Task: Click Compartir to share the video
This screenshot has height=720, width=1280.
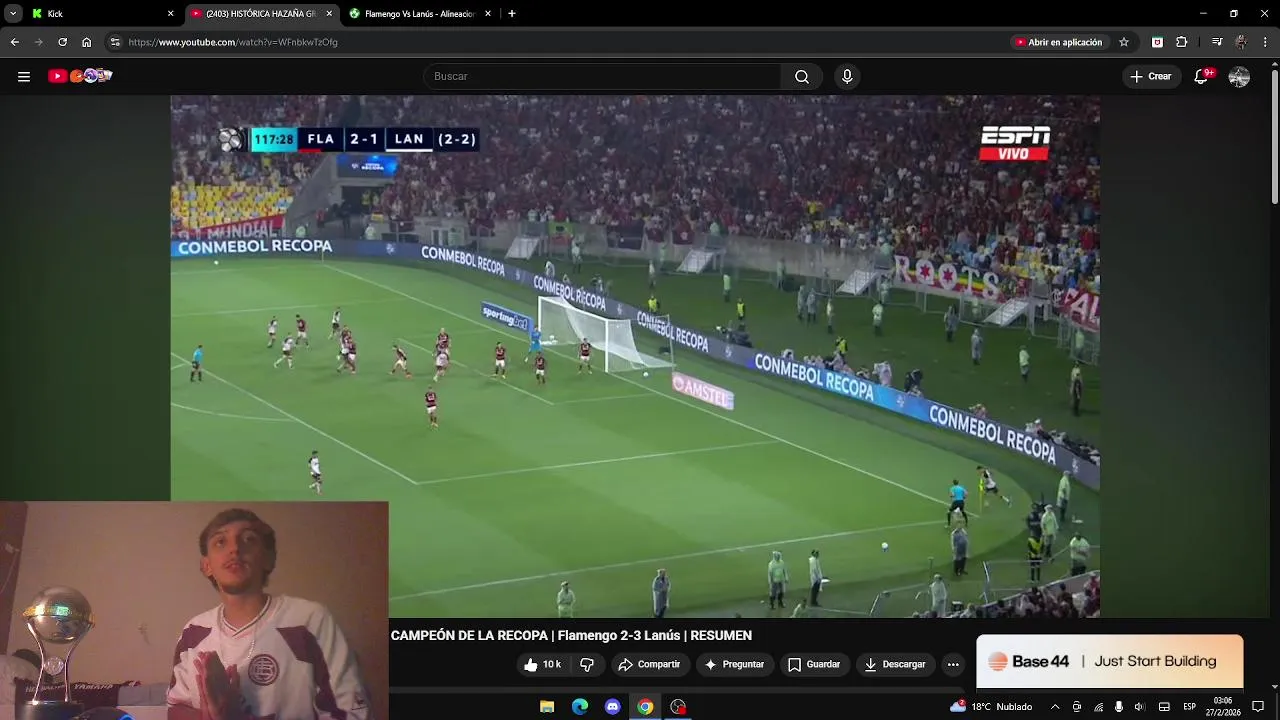Action: tap(649, 664)
